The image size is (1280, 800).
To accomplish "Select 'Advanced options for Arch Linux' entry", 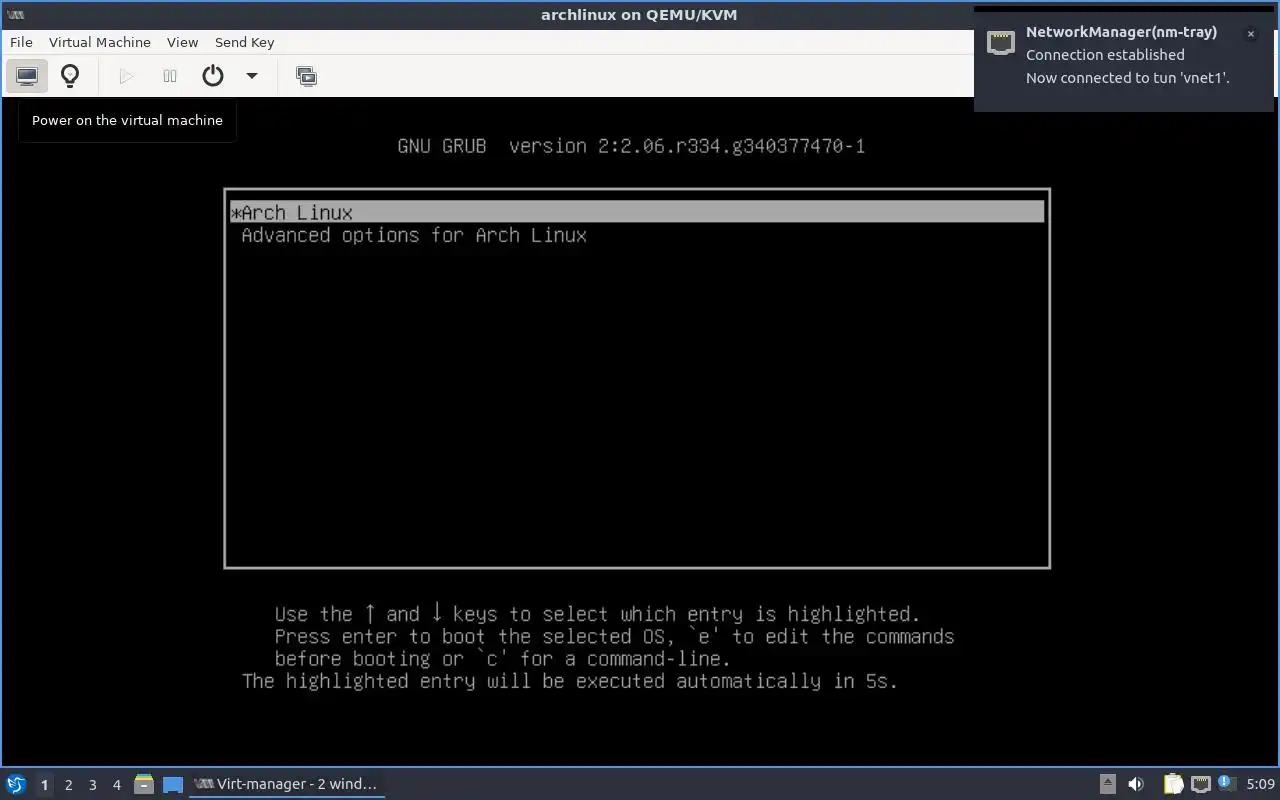I will coord(414,235).
